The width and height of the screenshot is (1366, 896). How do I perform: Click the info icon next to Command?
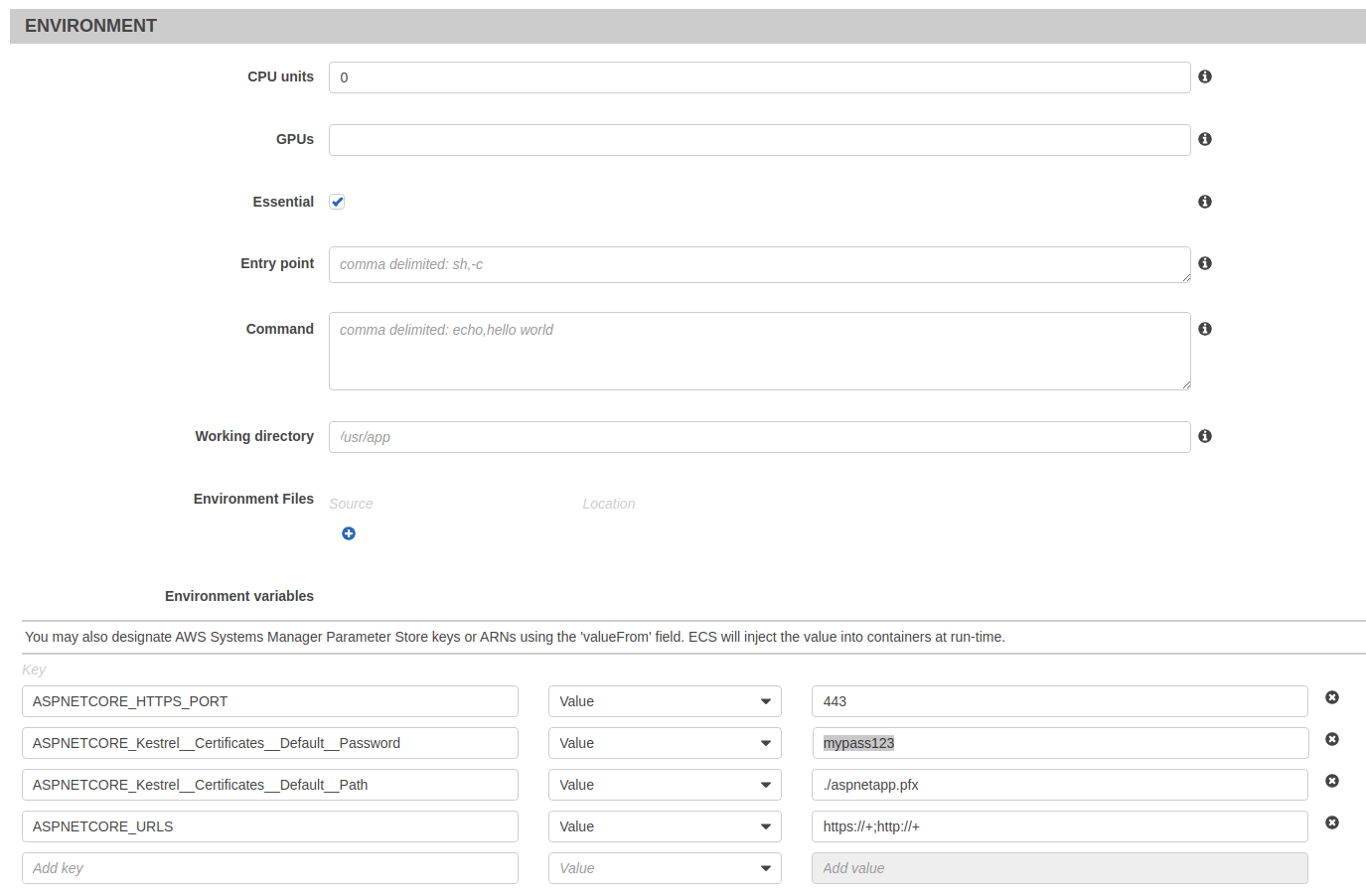pos(1204,329)
